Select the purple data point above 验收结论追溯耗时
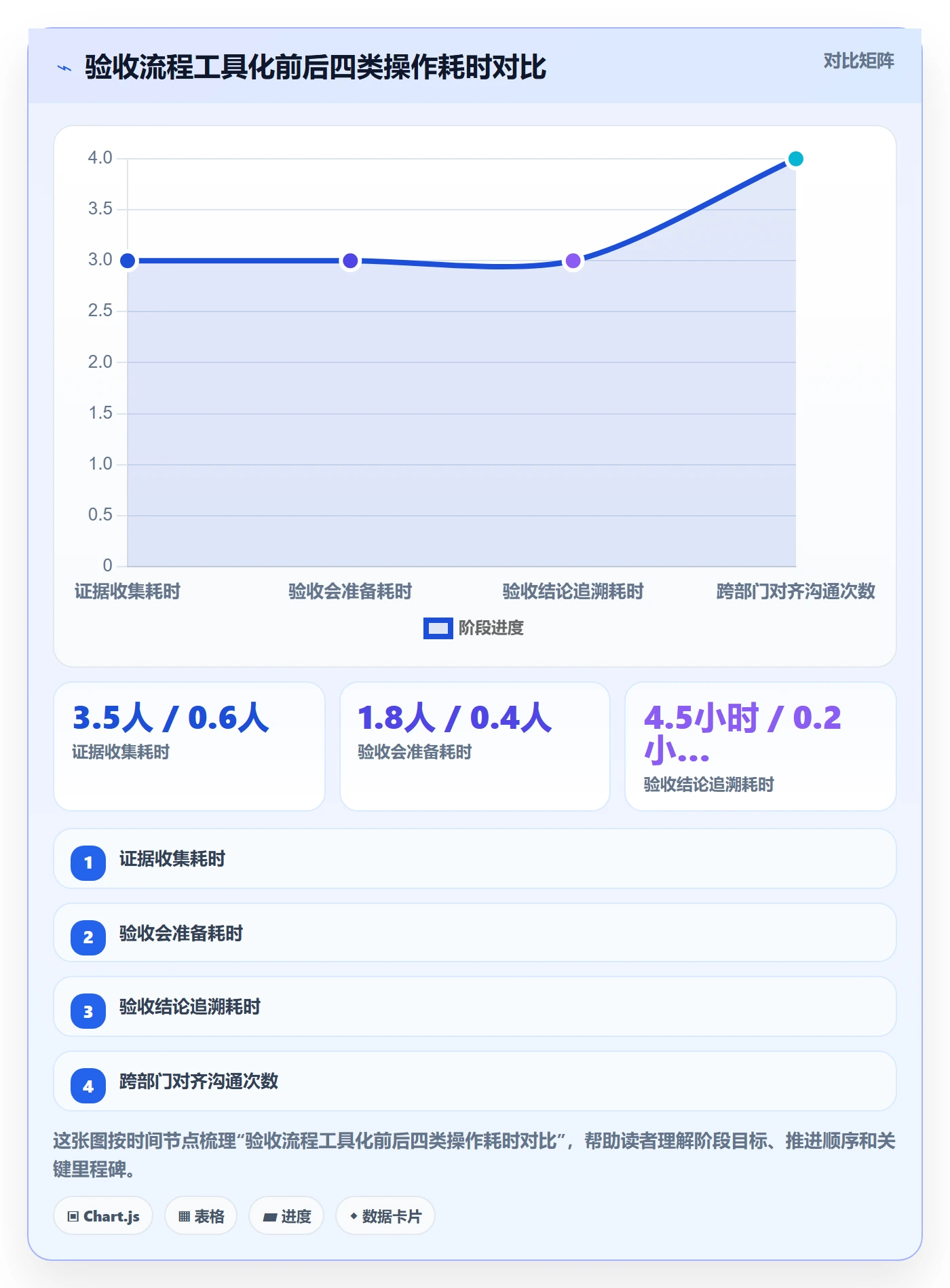 573,261
